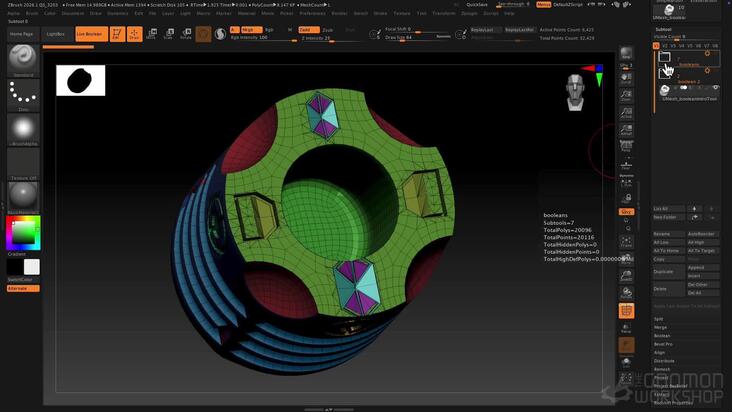Toggle the Live Boolean button
732x412 pixels.
coord(92,34)
